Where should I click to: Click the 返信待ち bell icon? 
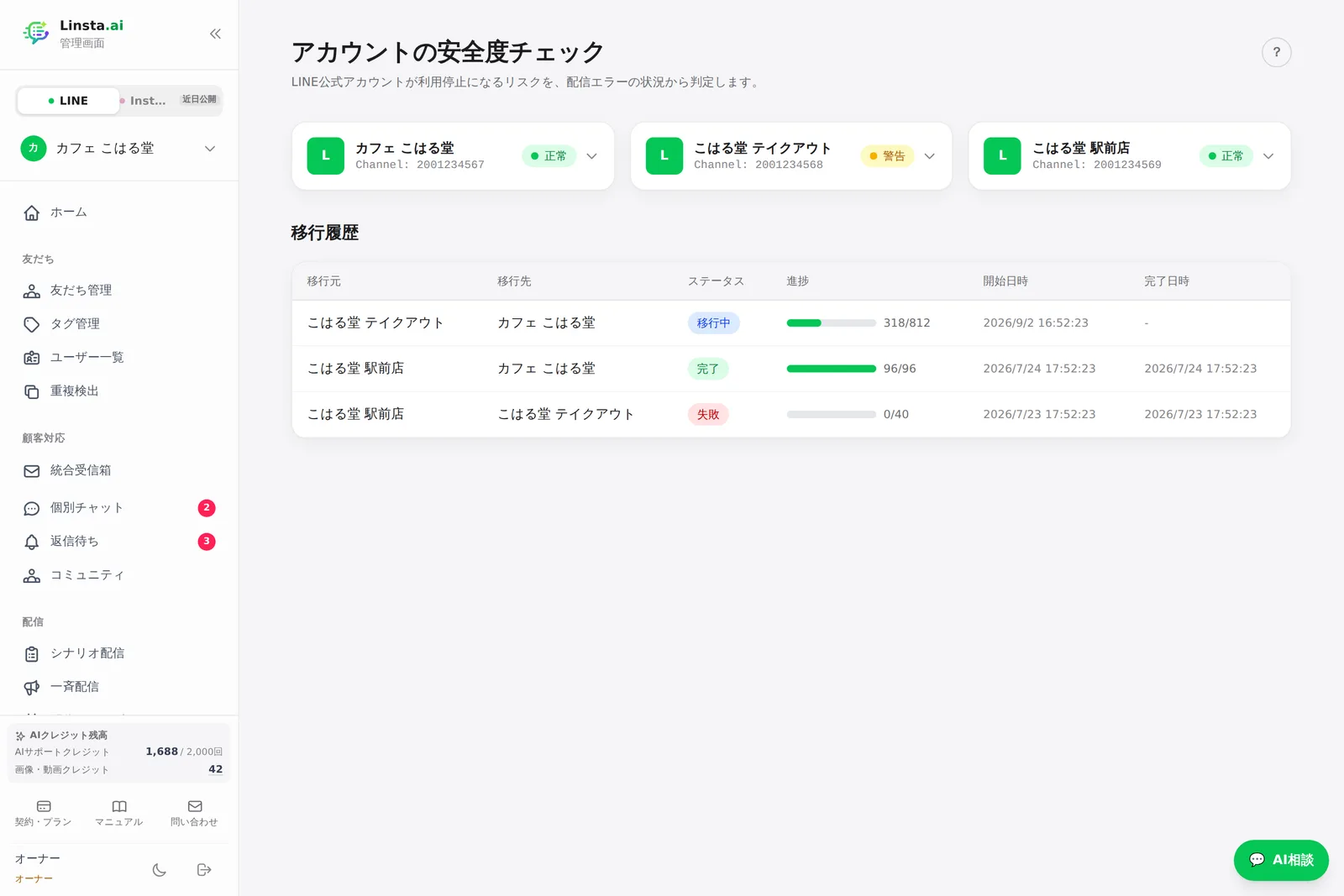[32, 542]
